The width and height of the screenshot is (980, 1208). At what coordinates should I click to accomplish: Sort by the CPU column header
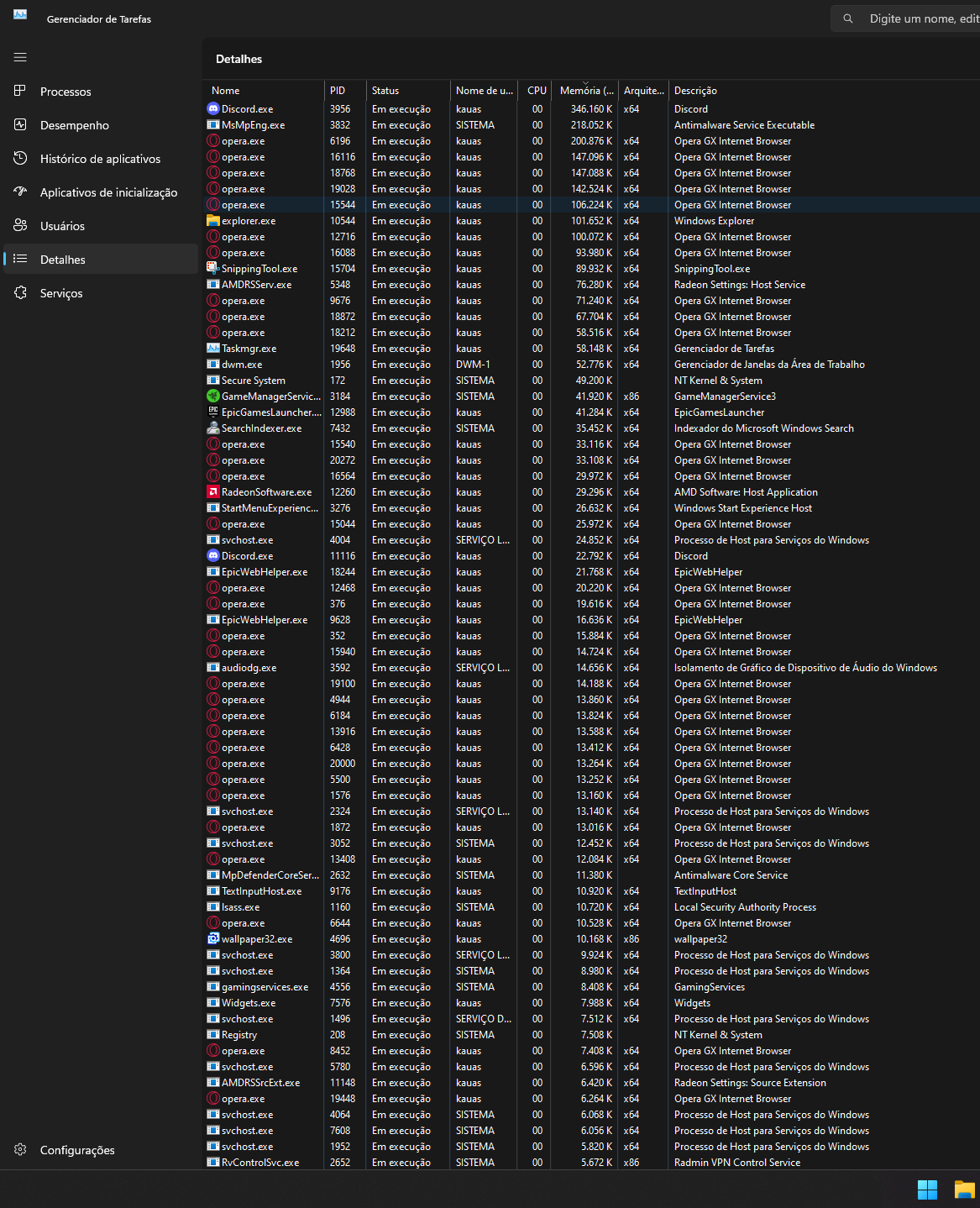(536, 90)
